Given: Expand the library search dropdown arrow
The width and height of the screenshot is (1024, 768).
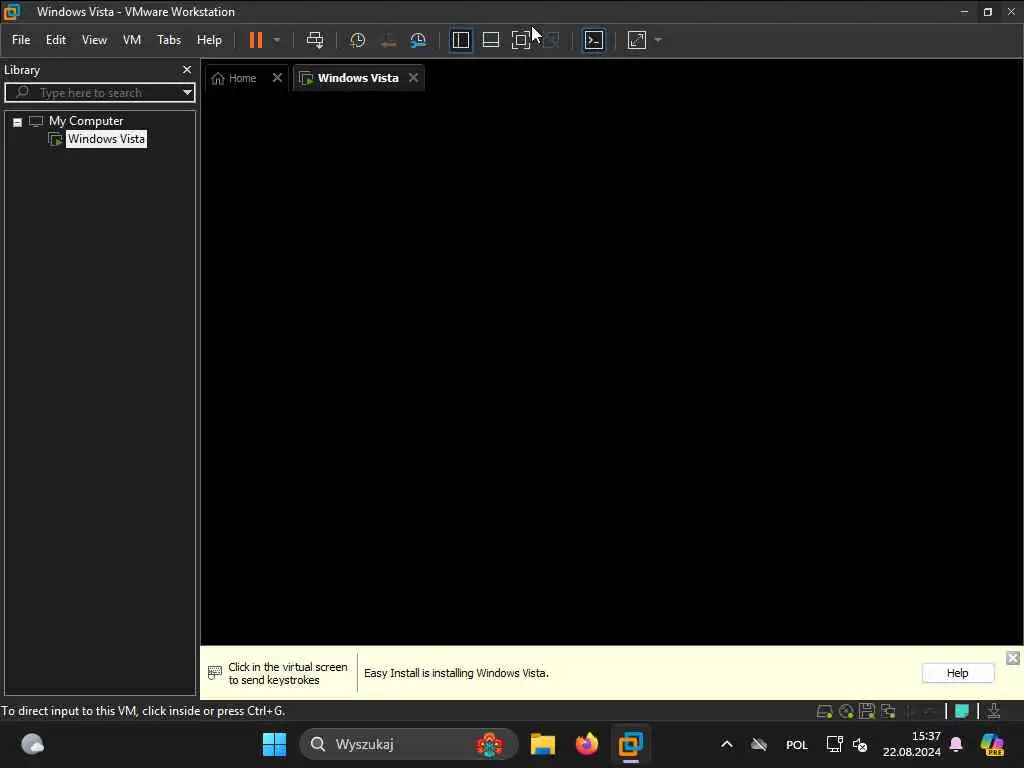Looking at the screenshot, I should pyautogui.click(x=187, y=93).
